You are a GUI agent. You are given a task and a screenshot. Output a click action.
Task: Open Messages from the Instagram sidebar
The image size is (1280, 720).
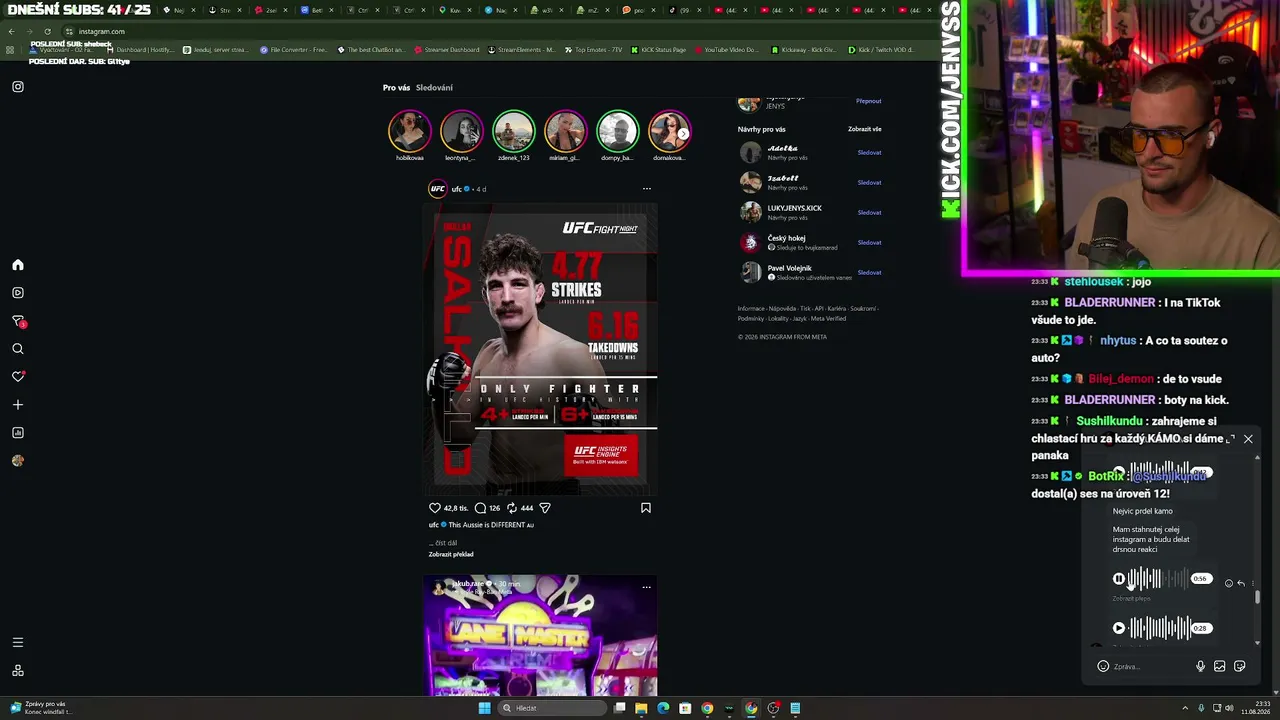pyautogui.click(x=18, y=321)
